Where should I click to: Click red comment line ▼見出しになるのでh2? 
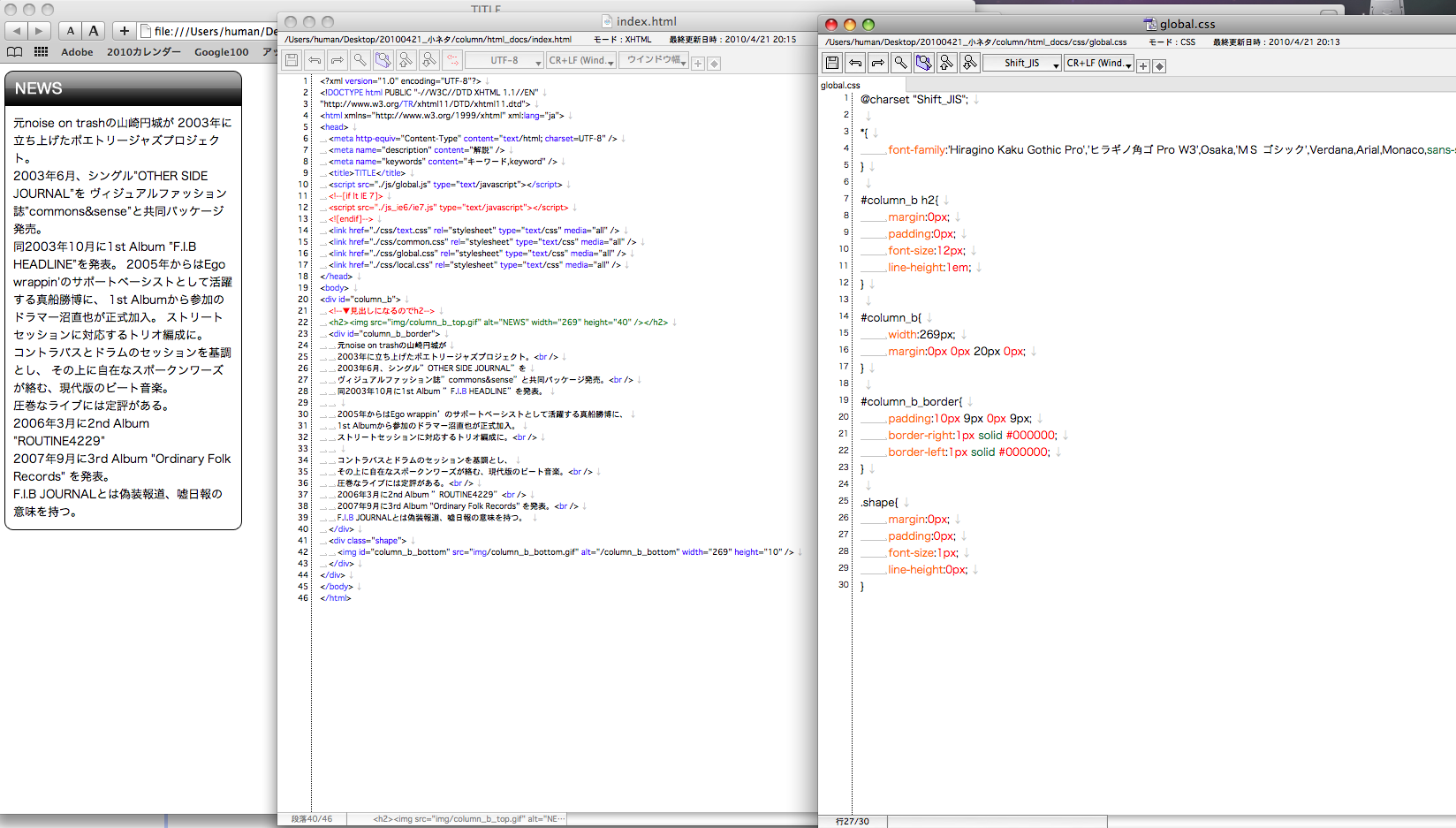(382, 311)
